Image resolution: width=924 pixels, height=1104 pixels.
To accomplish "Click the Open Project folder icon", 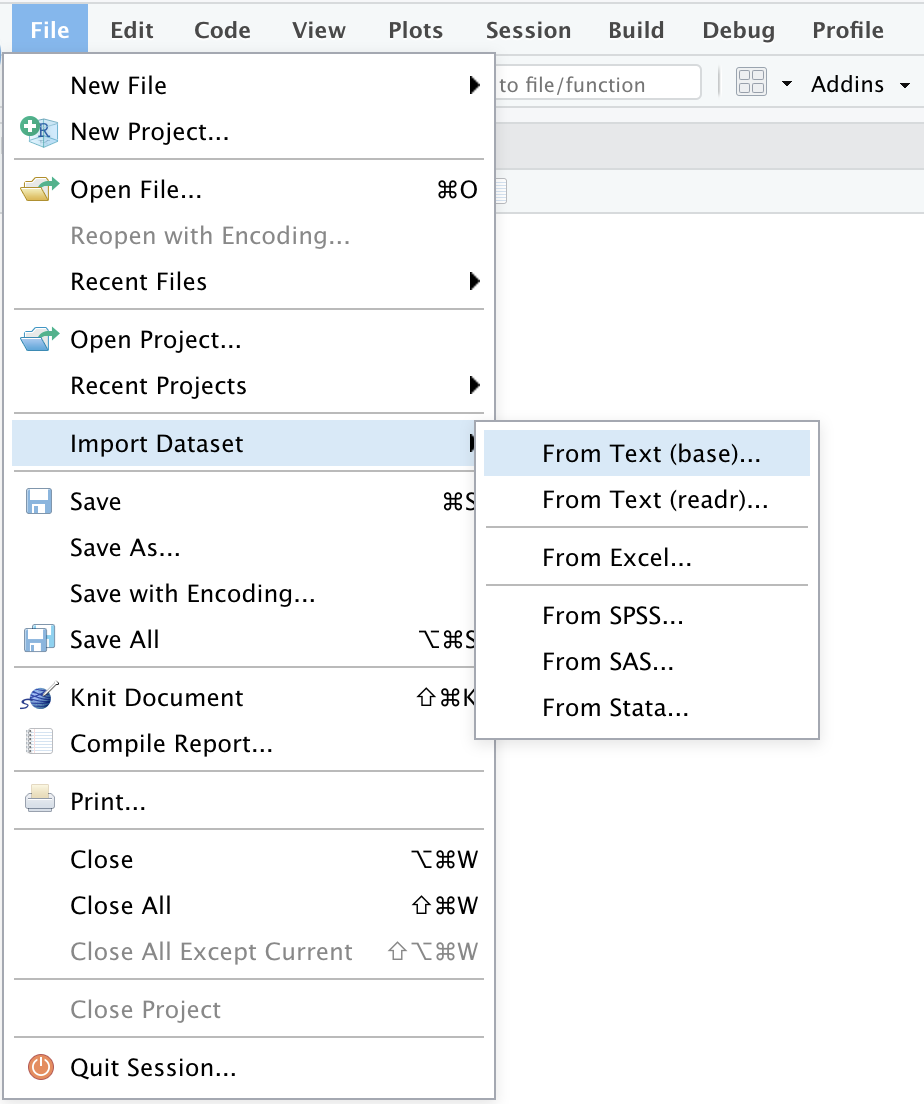I will [x=39, y=340].
